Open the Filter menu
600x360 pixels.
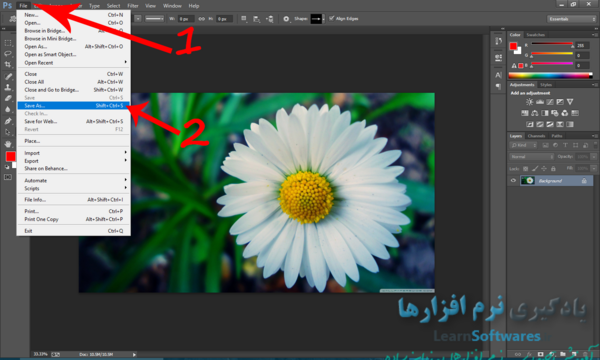click(x=133, y=6)
